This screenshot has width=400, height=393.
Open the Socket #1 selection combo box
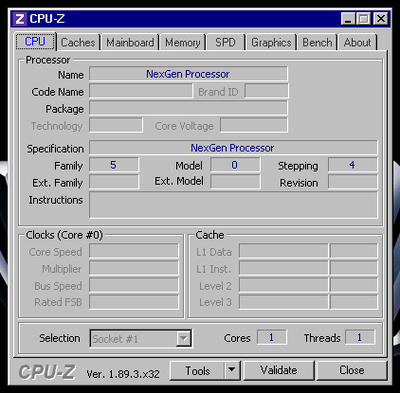point(141,339)
